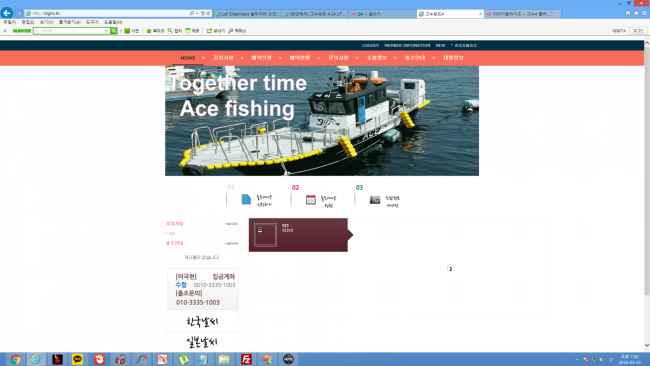Image resolution: width=650 pixels, height=366 pixels.
Task: Open the uTorrent icon in the taskbar
Action: click(183, 359)
